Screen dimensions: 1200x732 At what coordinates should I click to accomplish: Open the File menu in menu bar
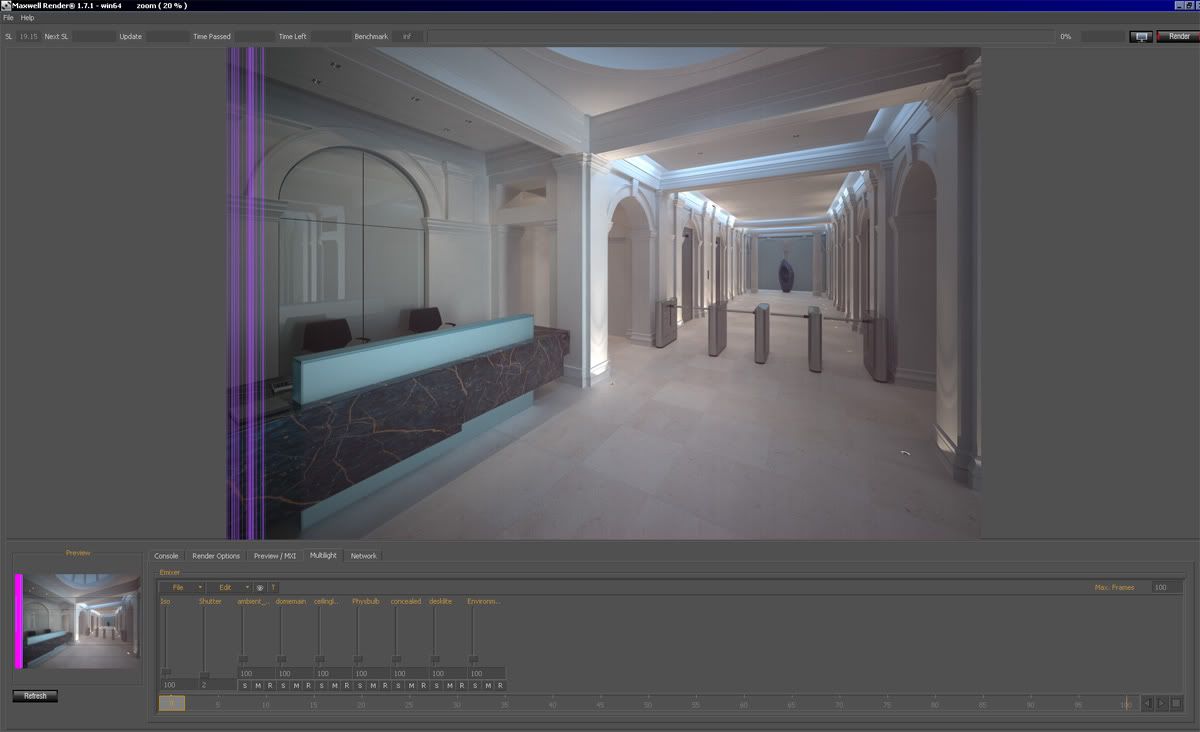coord(9,18)
